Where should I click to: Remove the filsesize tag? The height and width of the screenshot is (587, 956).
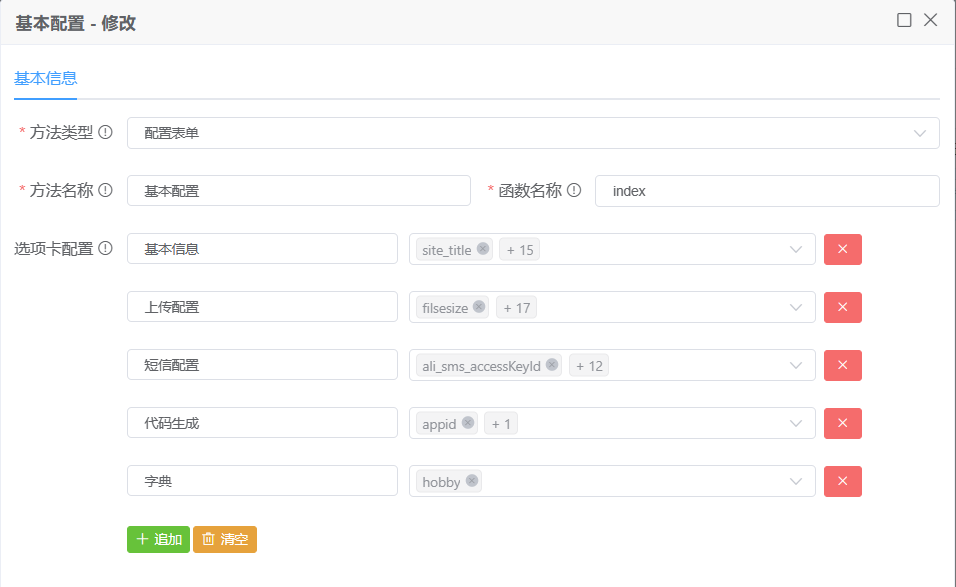point(479,307)
